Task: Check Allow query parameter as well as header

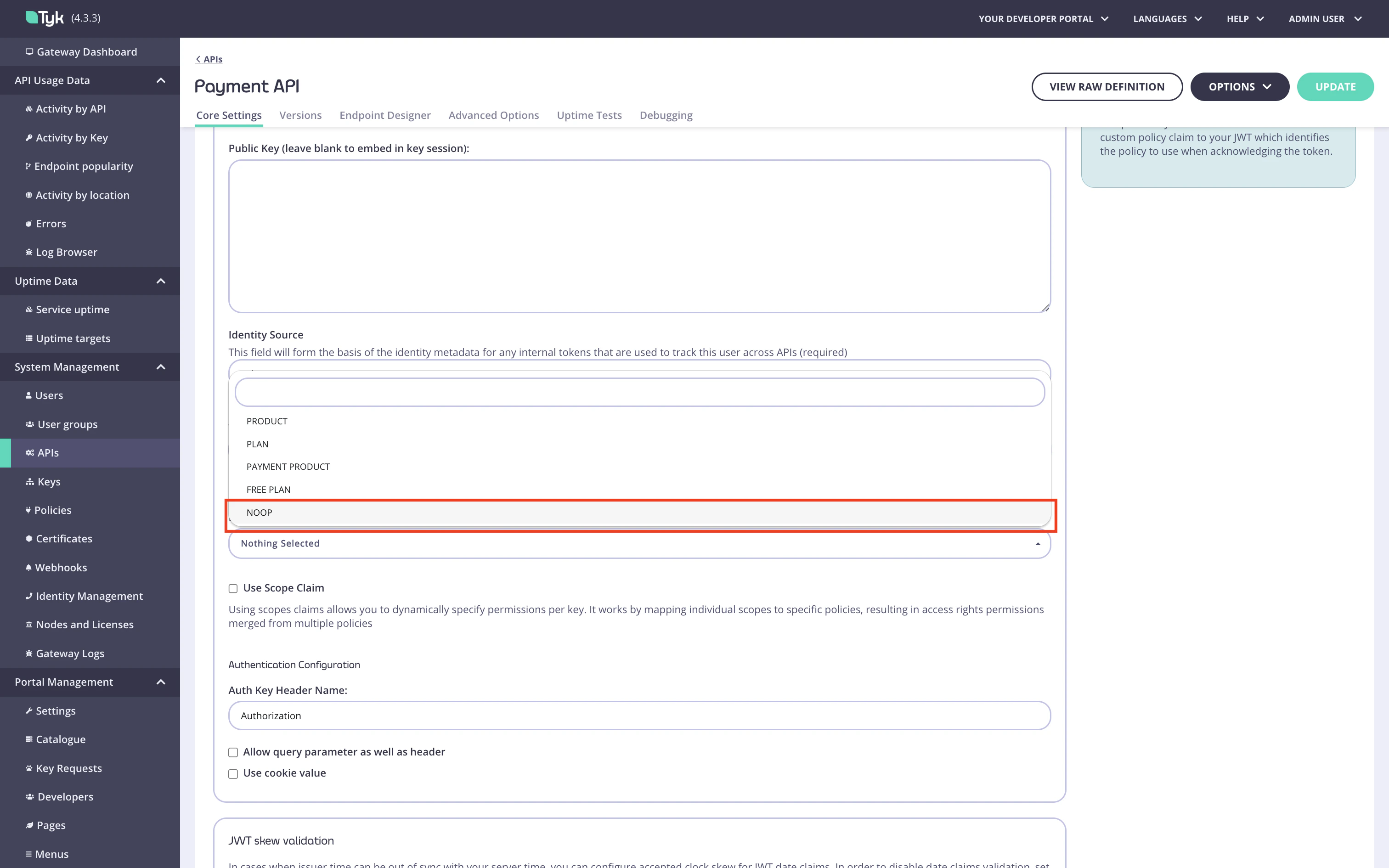Action: (x=233, y=752)
